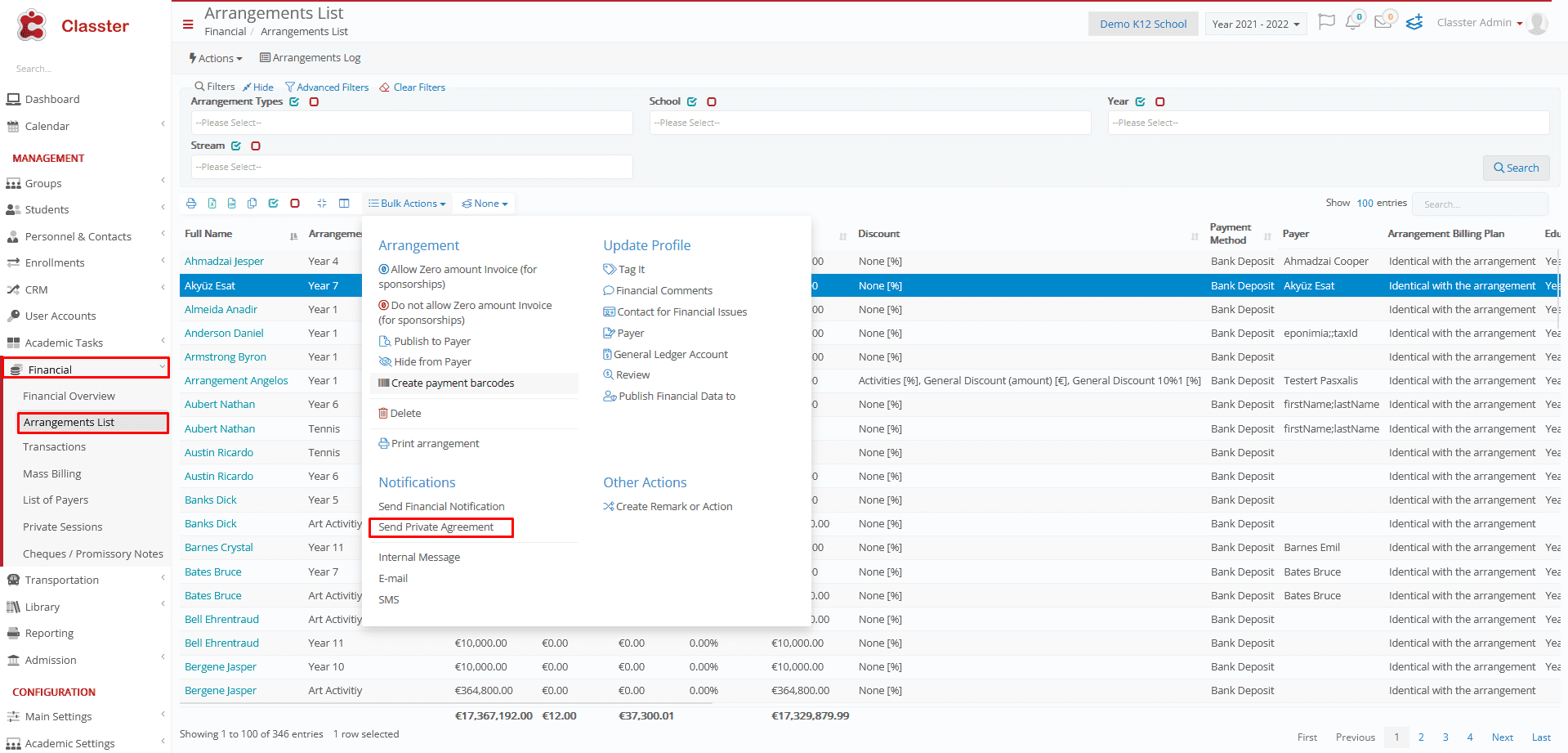Click the table toolbar select-all checkmark icon
1568x753 pixels.
274,204
